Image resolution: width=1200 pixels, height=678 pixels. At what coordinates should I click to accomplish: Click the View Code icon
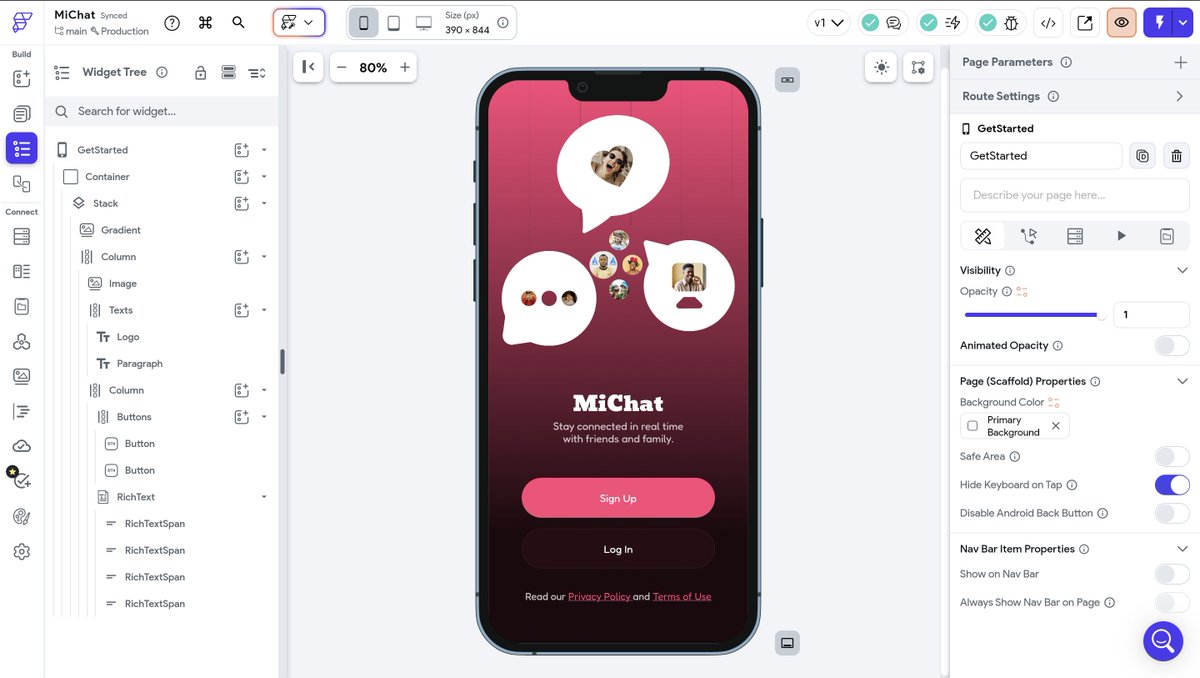[x=1048, y=22]
